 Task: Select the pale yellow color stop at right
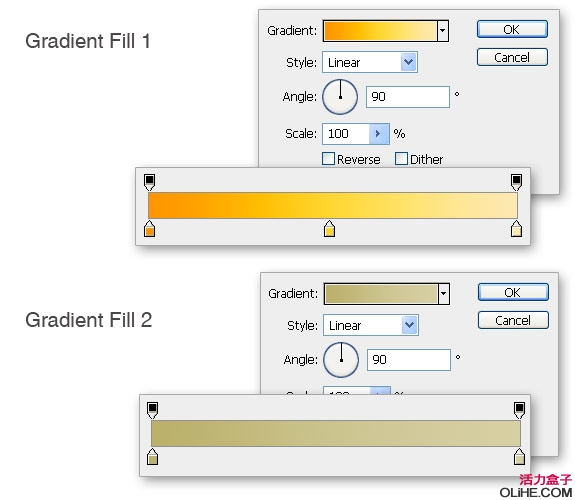(x=516, y=229)
